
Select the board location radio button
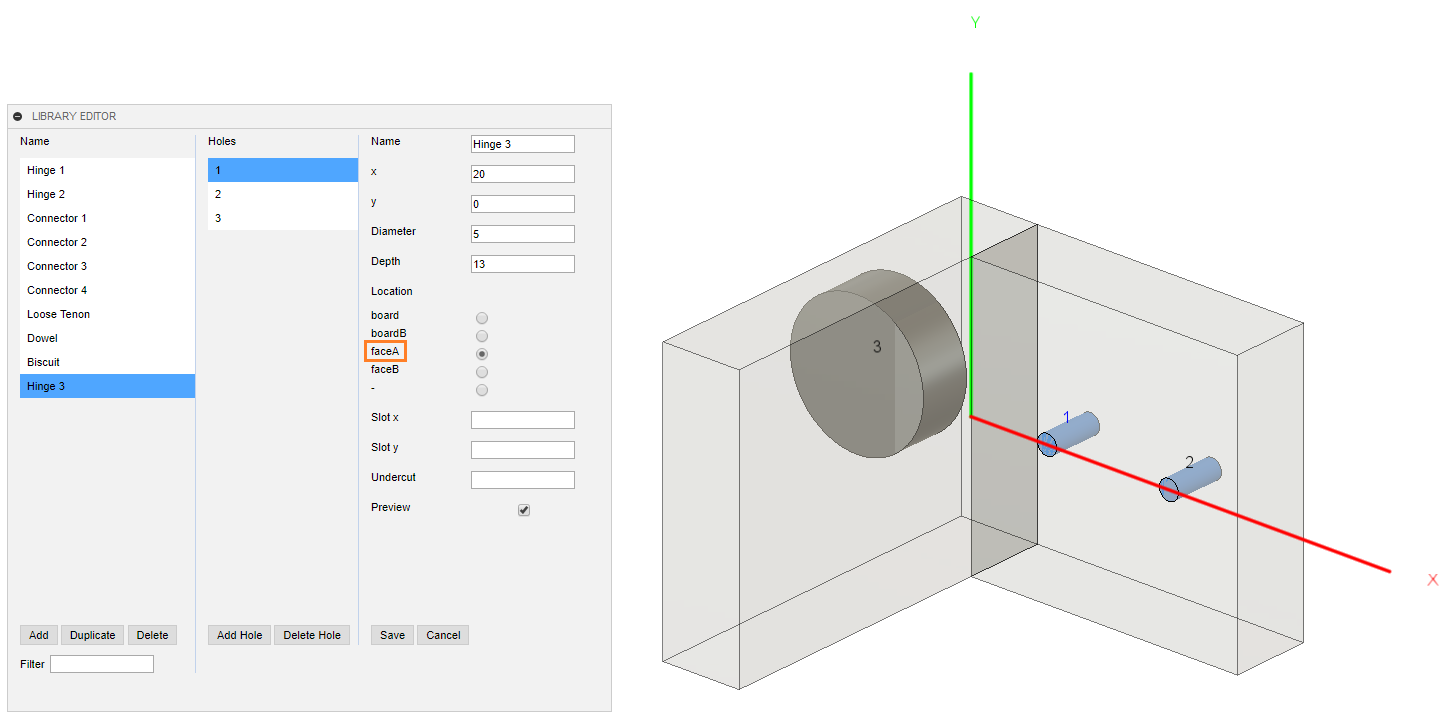coord(482,318)
